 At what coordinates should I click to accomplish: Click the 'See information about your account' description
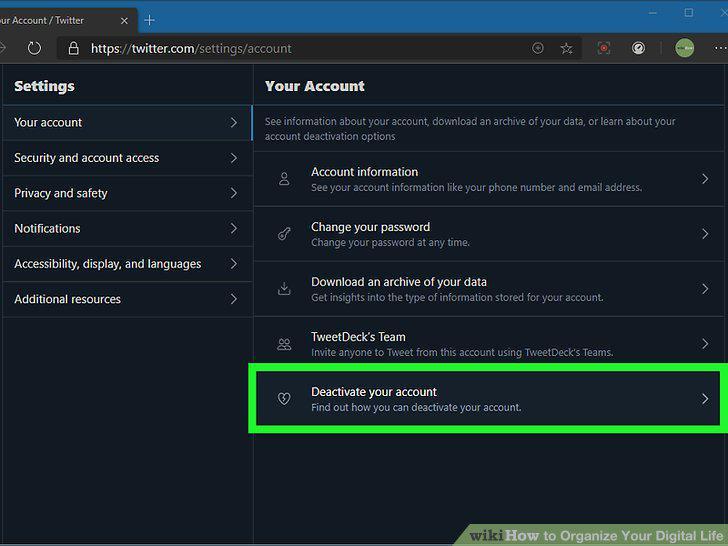(x=470, y=129)
